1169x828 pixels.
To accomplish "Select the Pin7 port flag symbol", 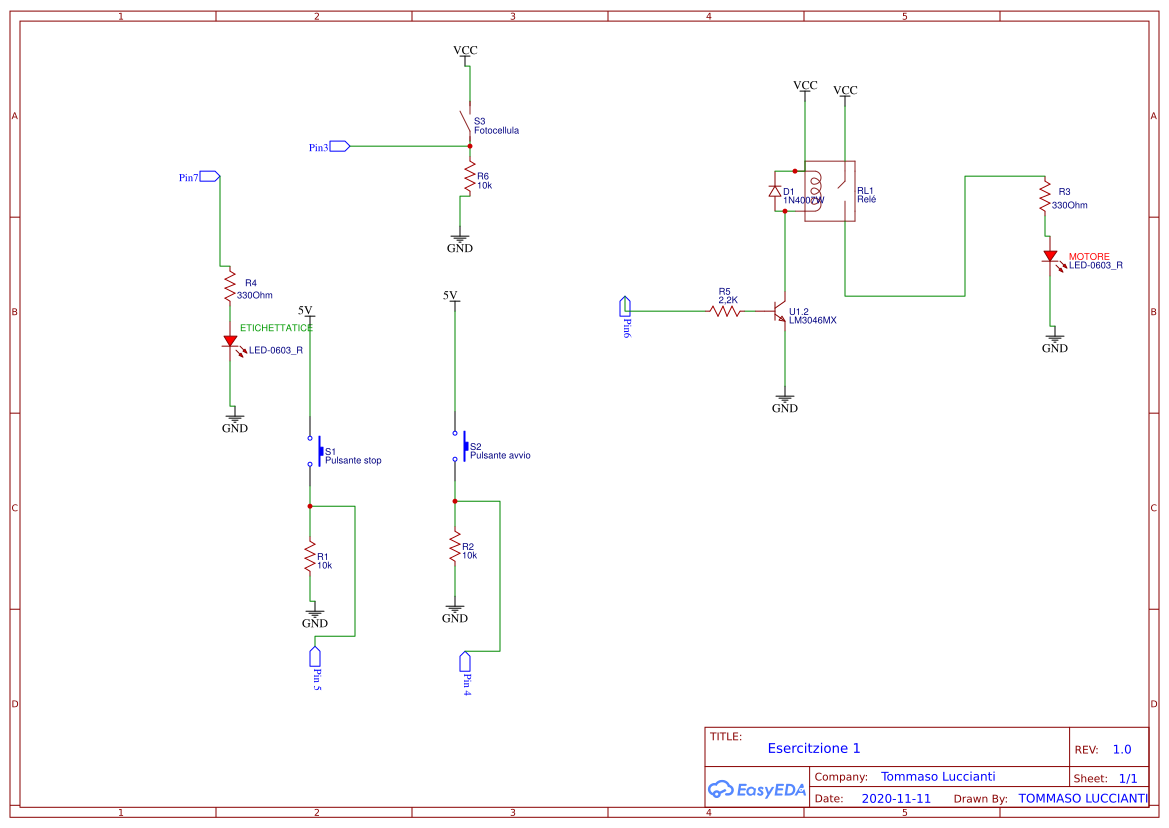I will click(x=209, y=177).
